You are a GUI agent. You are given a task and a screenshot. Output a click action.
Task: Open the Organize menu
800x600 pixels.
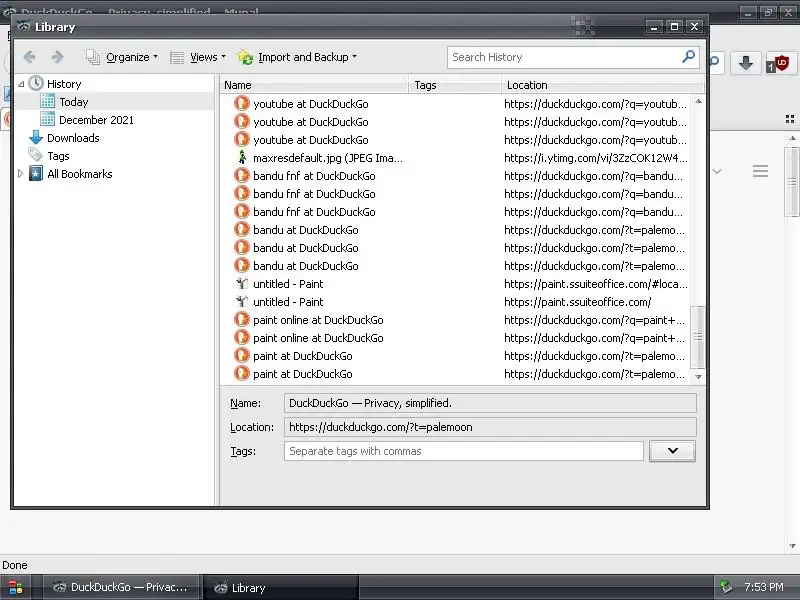[x=121, y=57]
